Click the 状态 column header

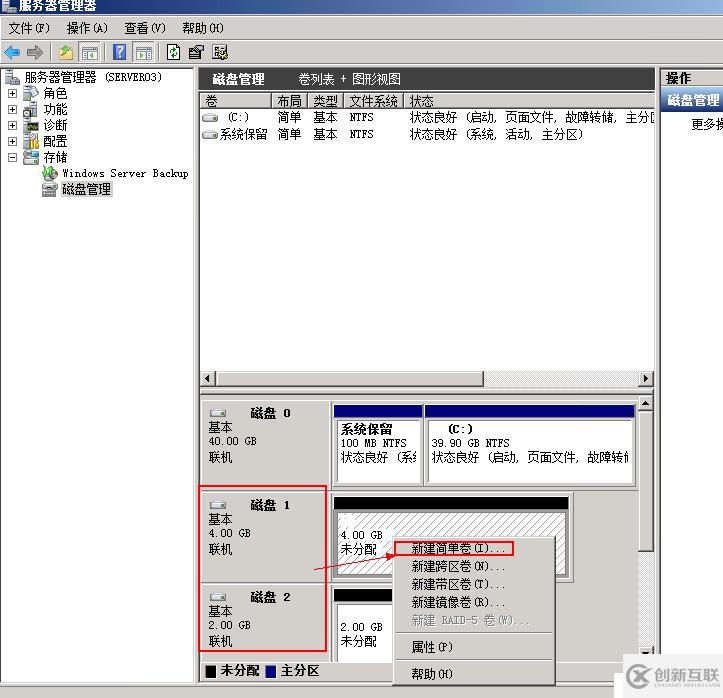point(529,101)
